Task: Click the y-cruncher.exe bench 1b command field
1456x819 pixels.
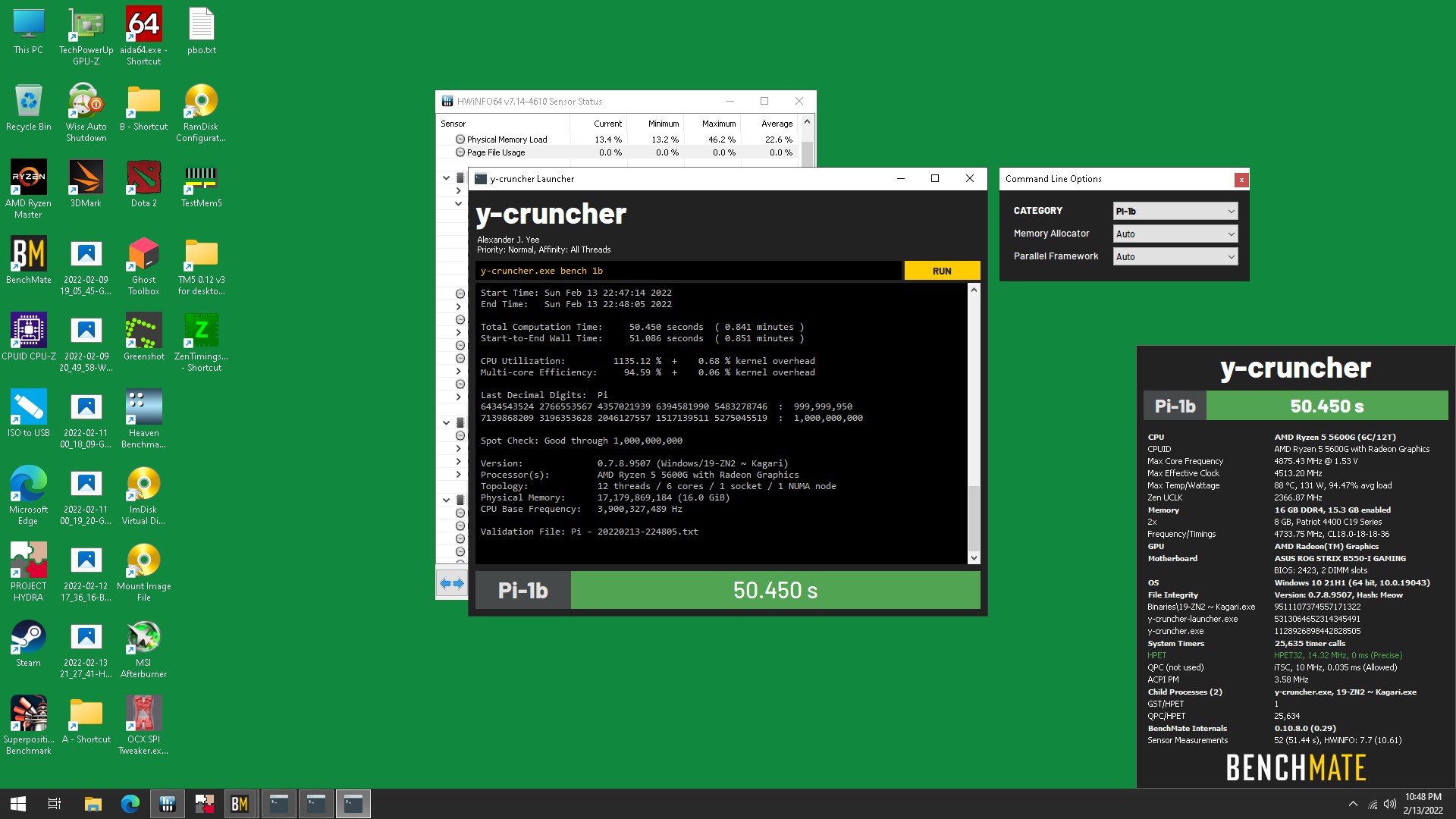Action: tap(689, 271)
